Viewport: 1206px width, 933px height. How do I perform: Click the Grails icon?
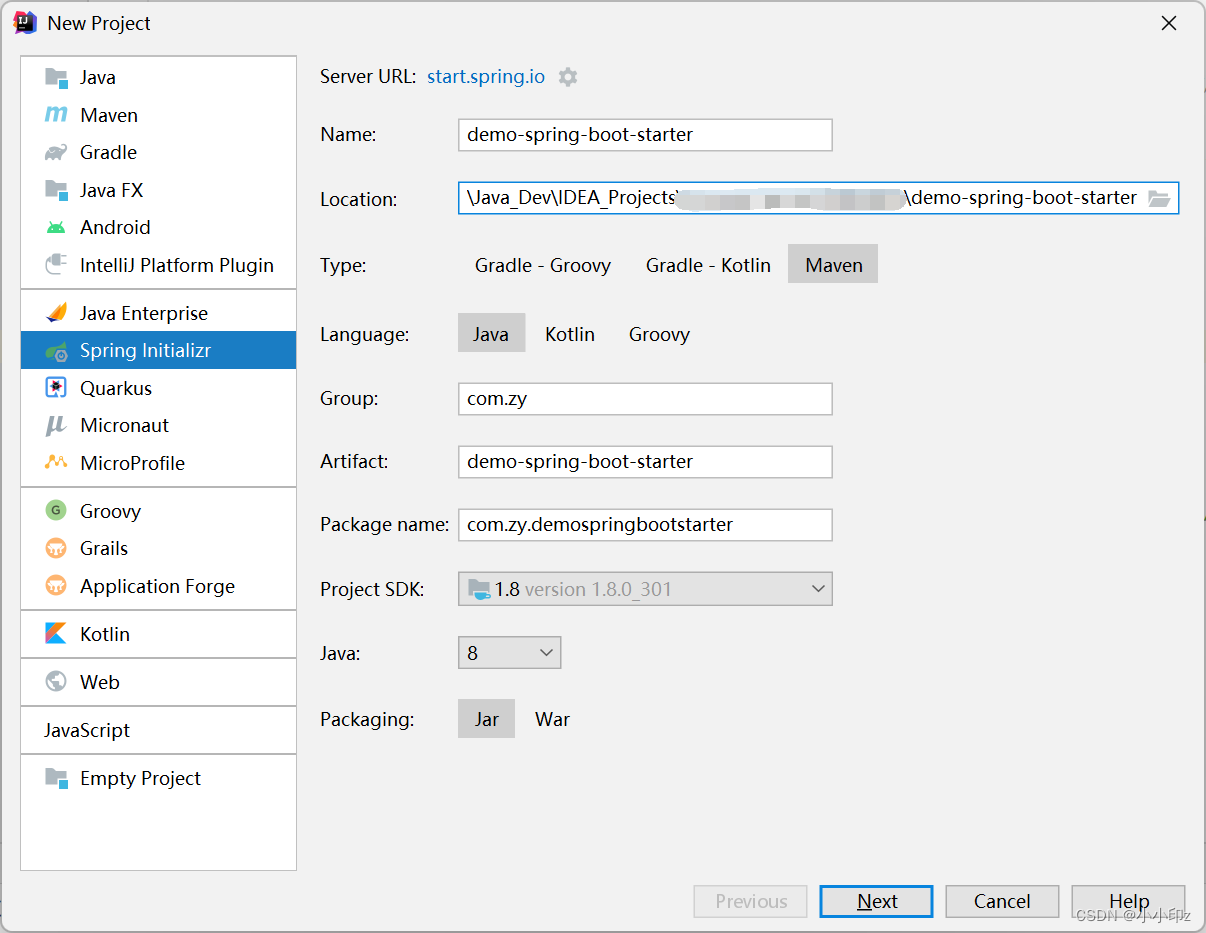(56, 548)
